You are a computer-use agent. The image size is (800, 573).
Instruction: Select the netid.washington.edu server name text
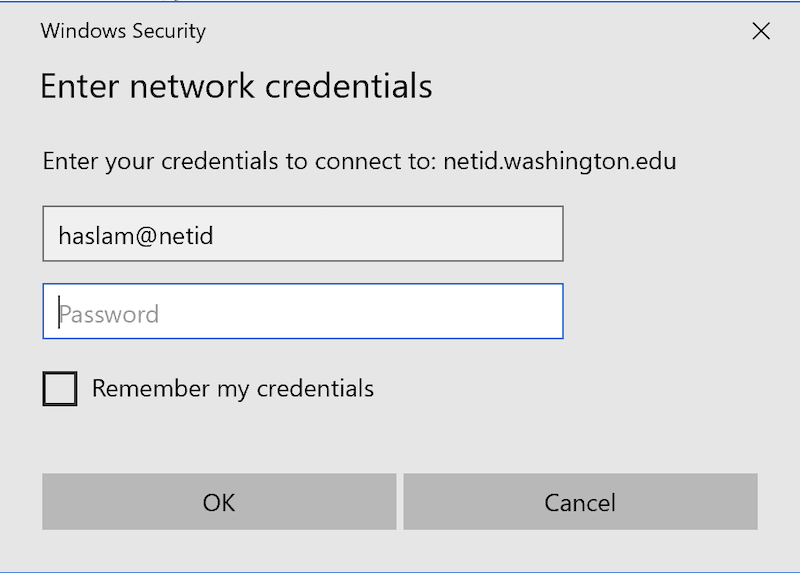pyautogui.click(x=560, y=162)
